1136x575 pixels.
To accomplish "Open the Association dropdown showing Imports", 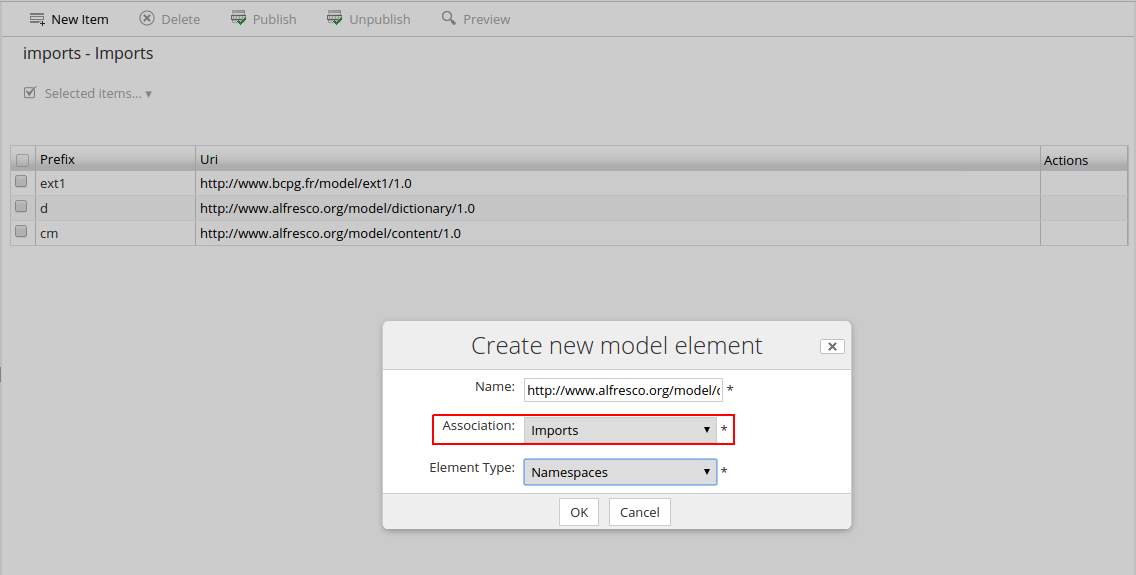I will (x=620, y=430).
